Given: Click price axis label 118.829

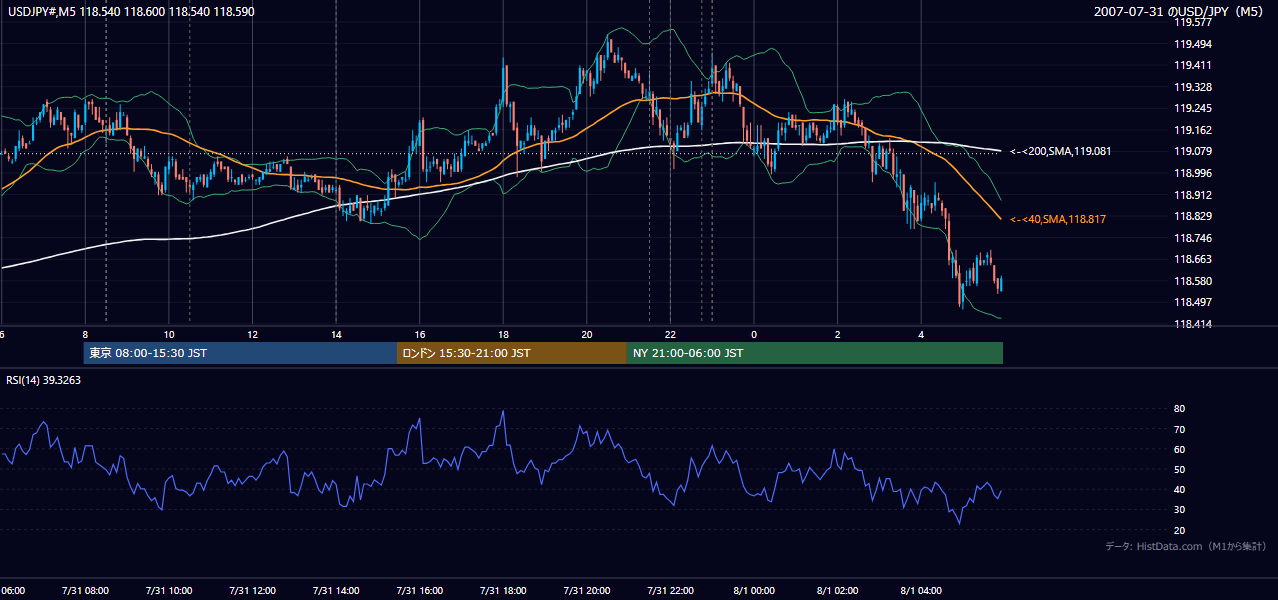Looking at the screenshot, I should coord(1194,216).
